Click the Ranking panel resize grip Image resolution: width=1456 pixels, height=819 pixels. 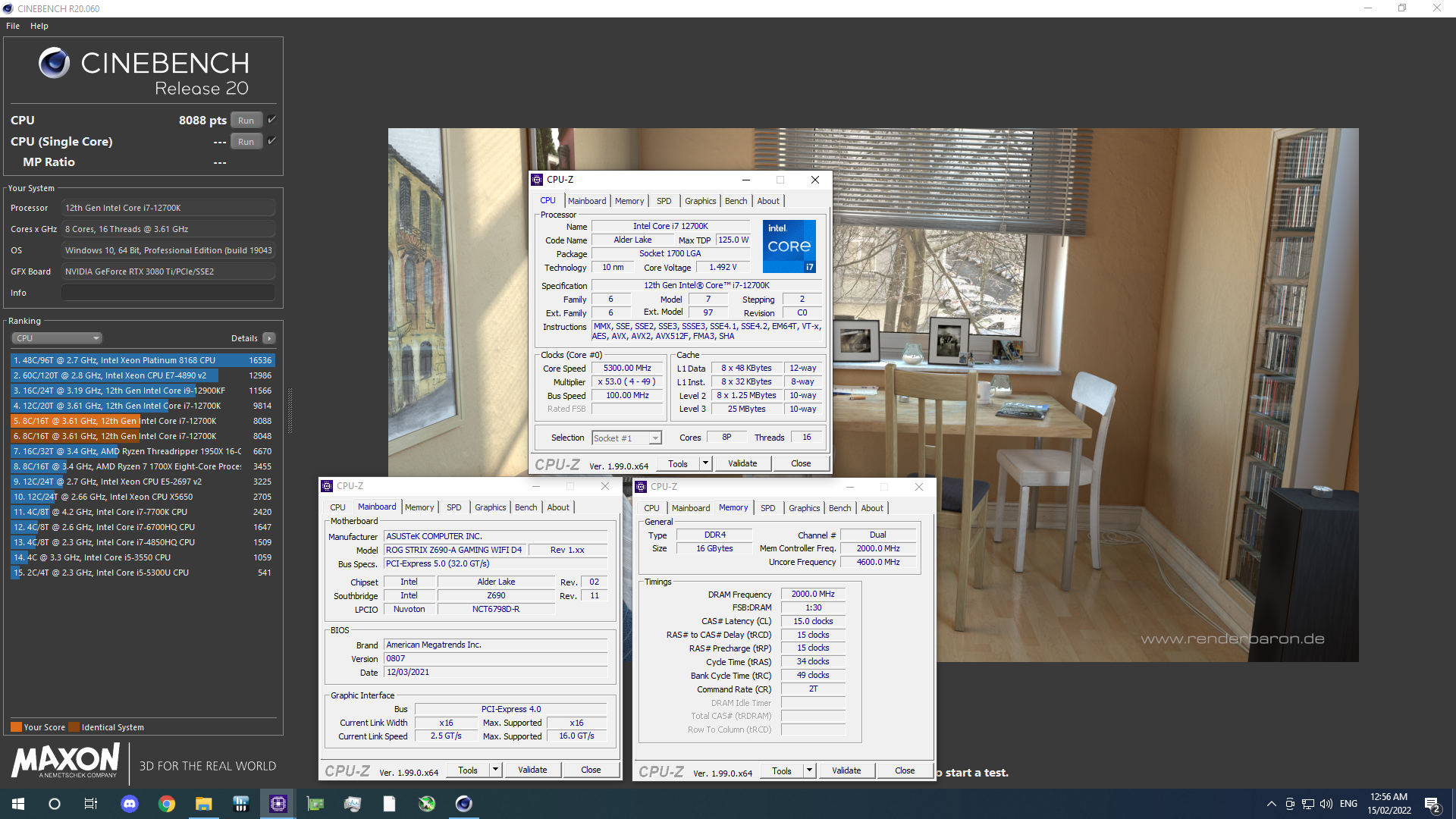290,409
